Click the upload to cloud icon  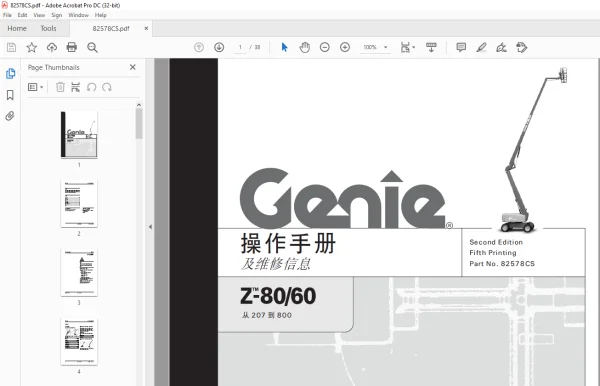52,47
